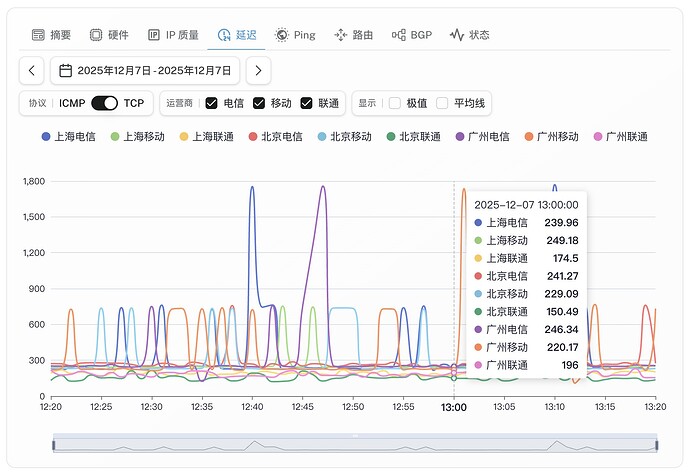Toggle the 广州联通 legend series
The width and height of the screenshot is (690, 474).
tap(621, 137)
